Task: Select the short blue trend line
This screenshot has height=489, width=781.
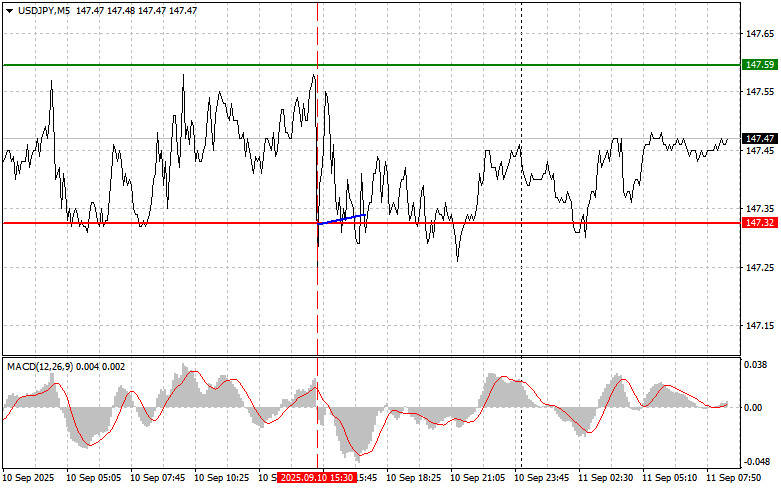Action: coord(342,218)
